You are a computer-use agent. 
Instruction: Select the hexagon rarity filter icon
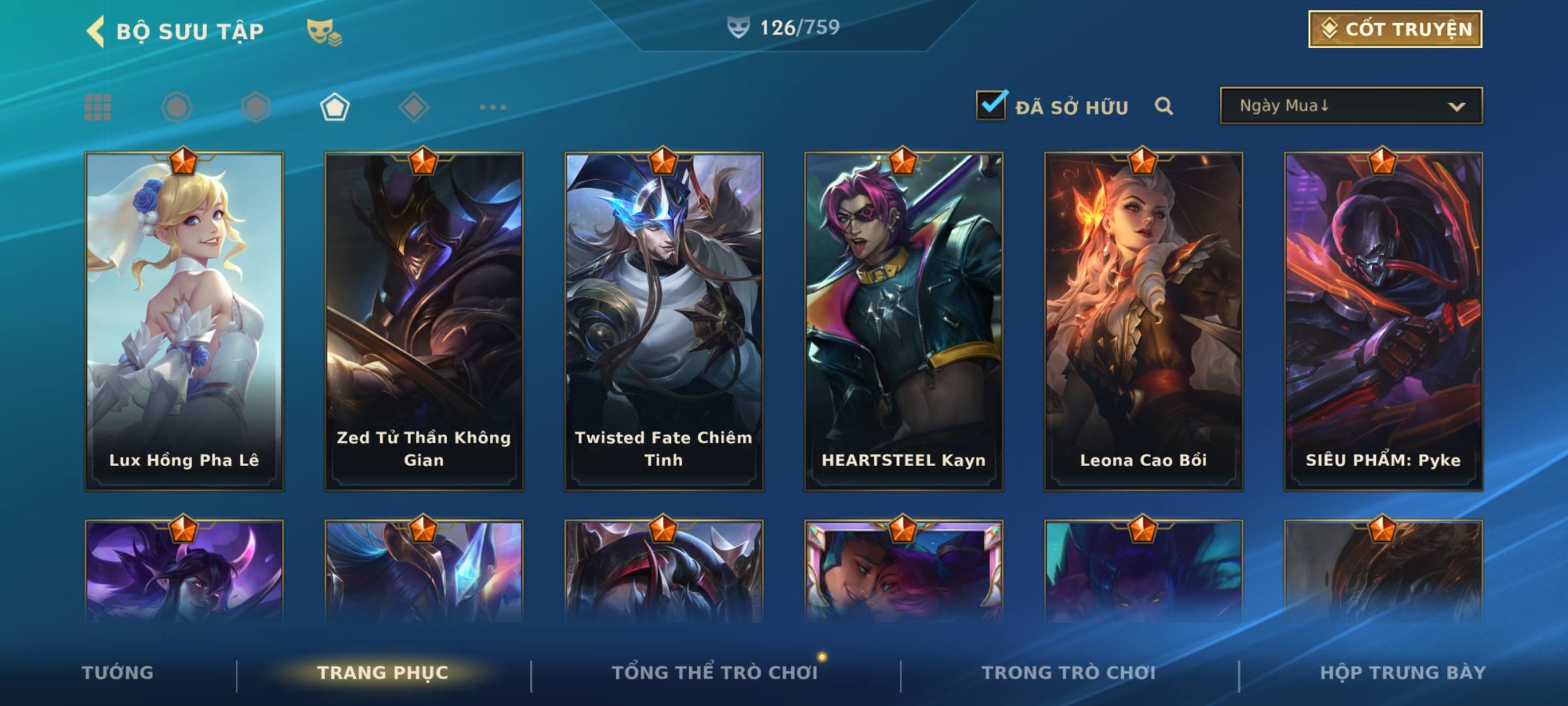point(255,107)
